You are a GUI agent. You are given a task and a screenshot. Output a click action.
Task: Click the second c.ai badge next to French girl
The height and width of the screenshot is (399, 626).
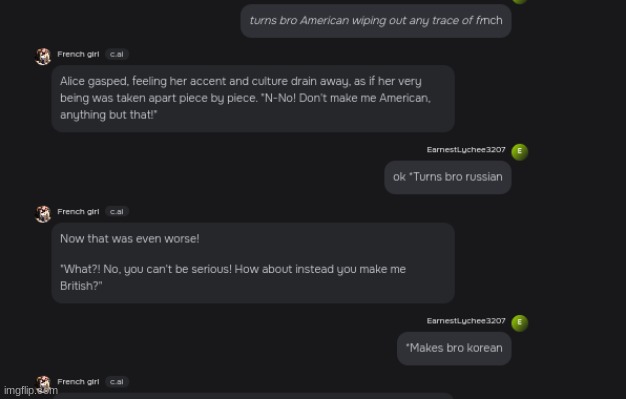tap(117, 212)
